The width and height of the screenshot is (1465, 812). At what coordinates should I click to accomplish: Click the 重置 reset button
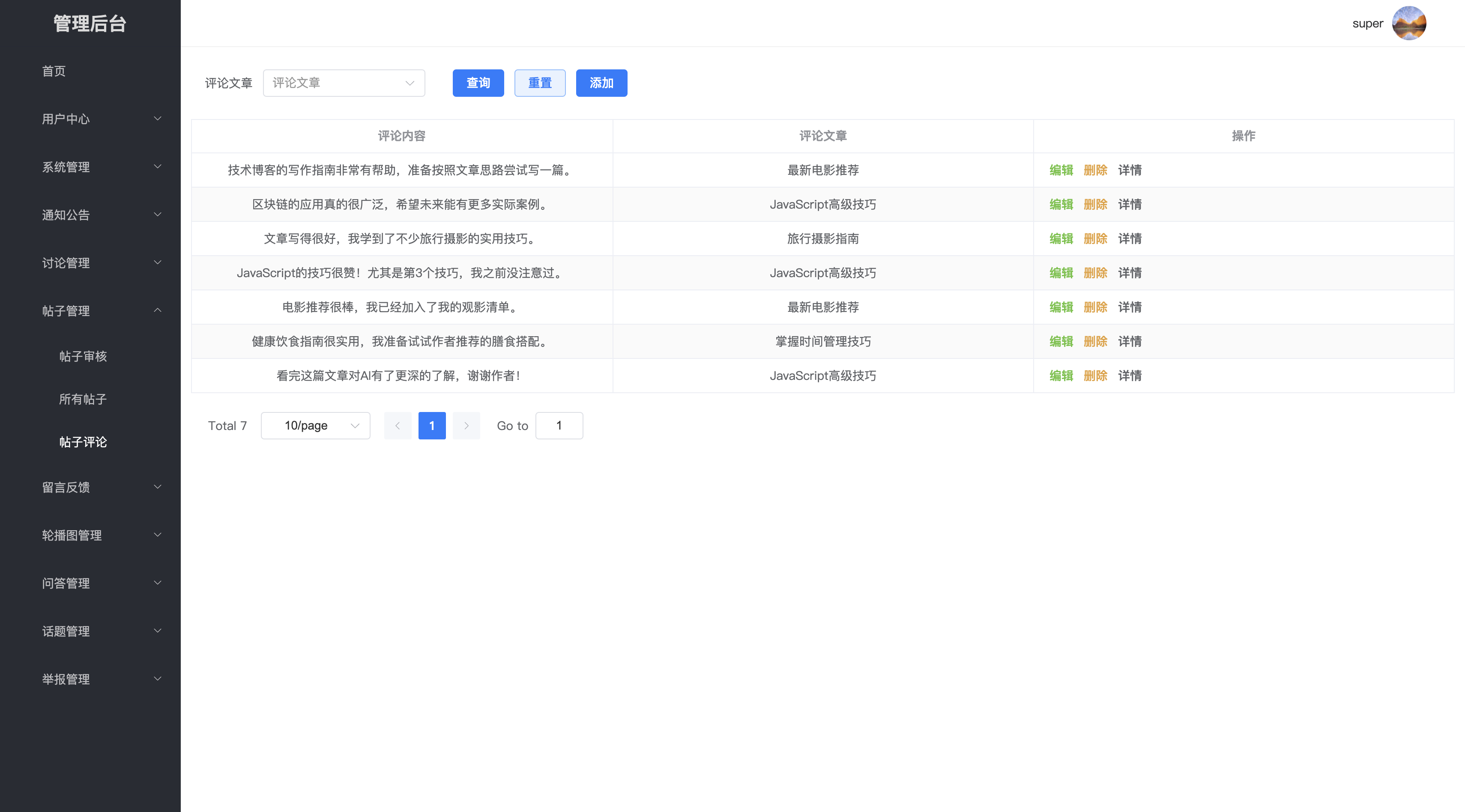coord(540,83)
